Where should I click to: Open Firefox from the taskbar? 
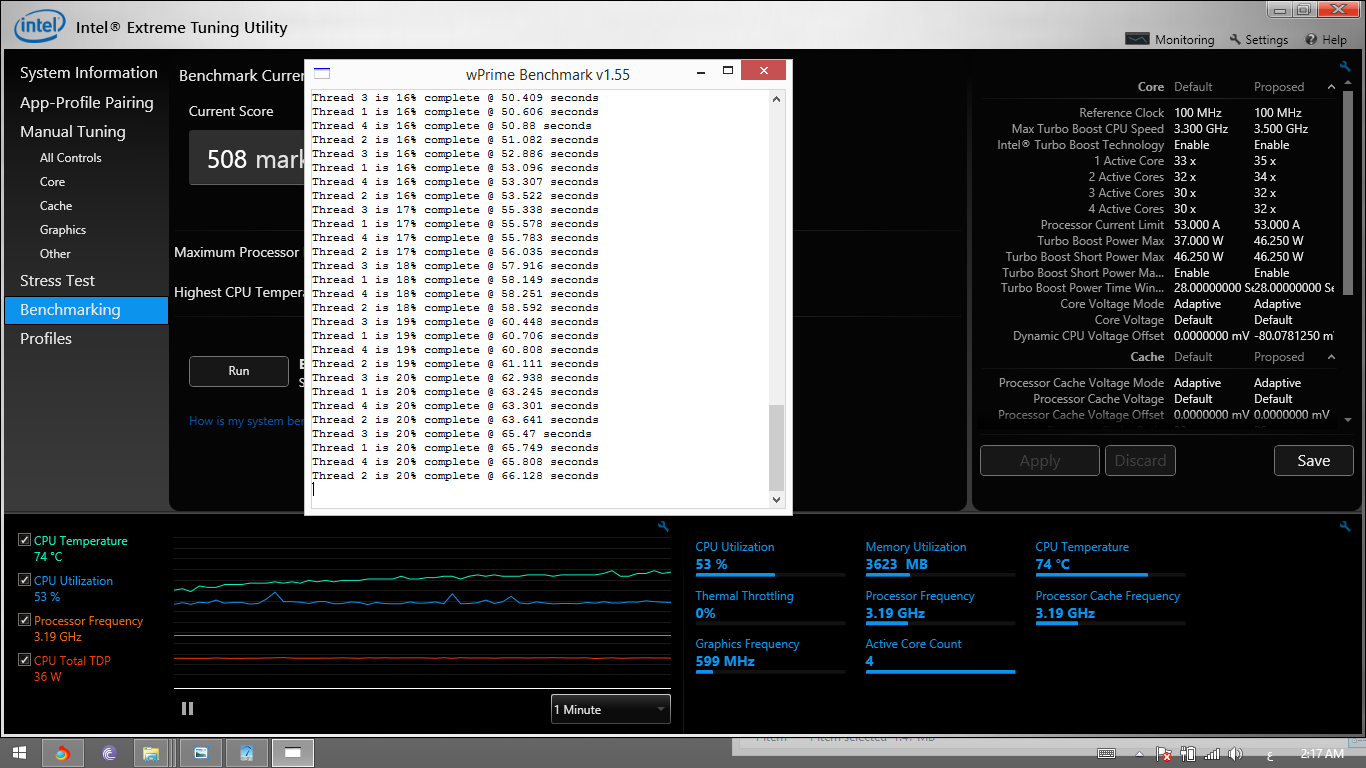tap(63, 753)
